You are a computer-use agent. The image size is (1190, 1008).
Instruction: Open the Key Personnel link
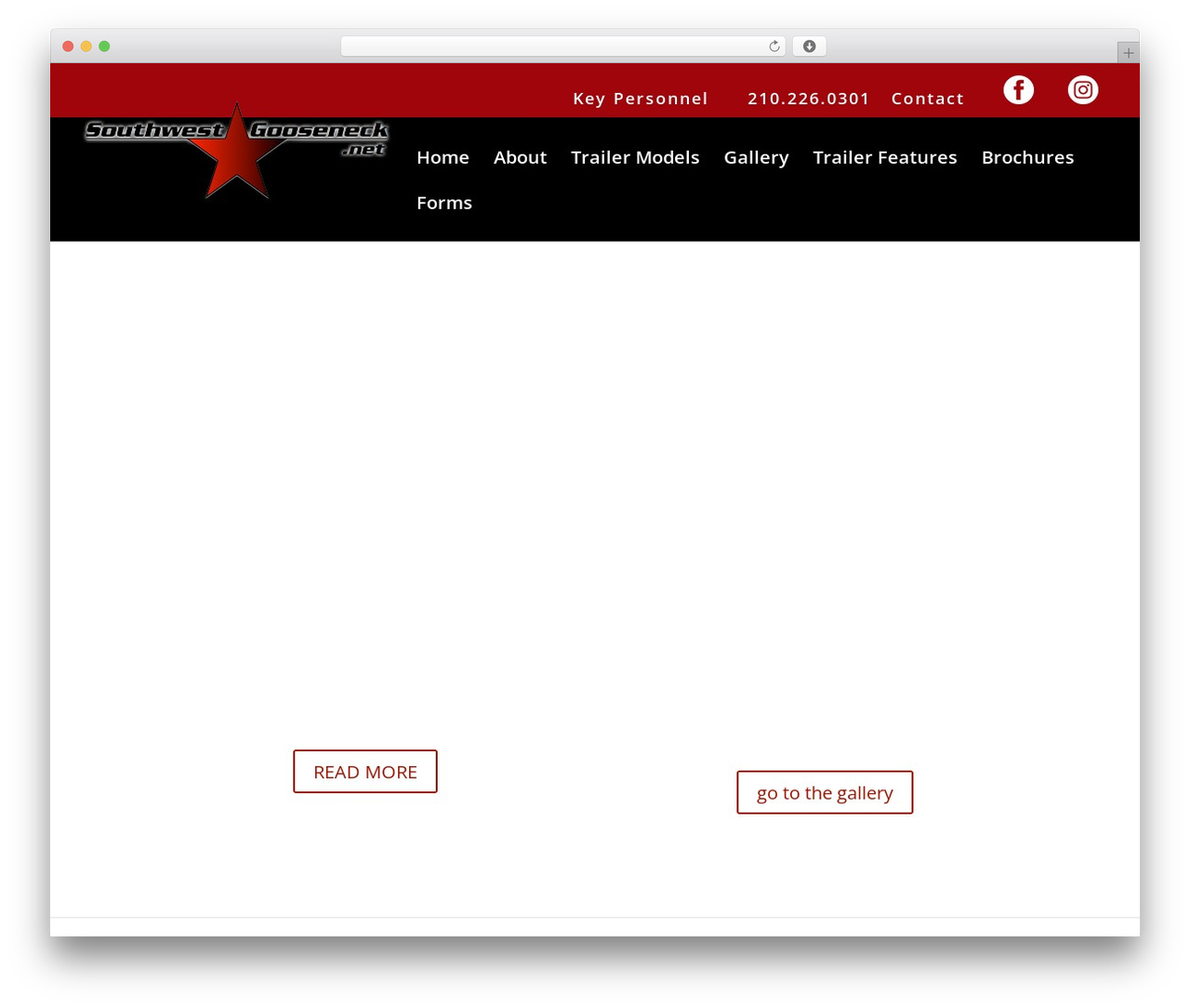[x=641, y=99]
